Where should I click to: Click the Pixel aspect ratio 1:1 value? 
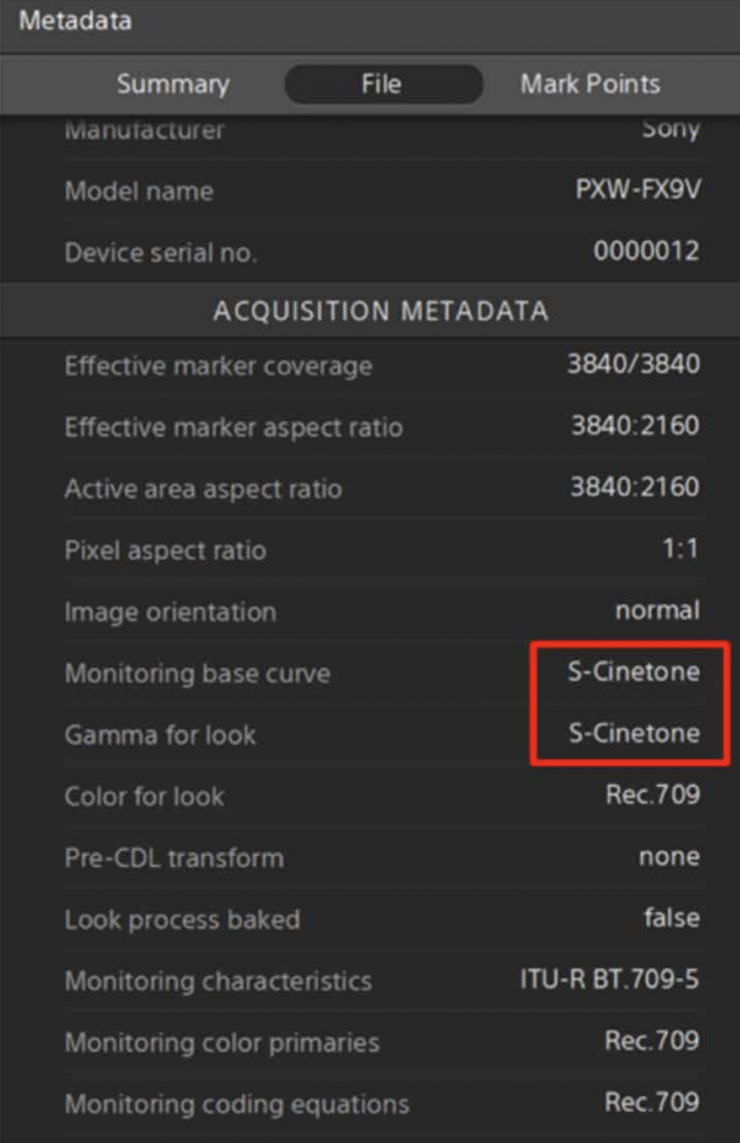coord(681,550)
